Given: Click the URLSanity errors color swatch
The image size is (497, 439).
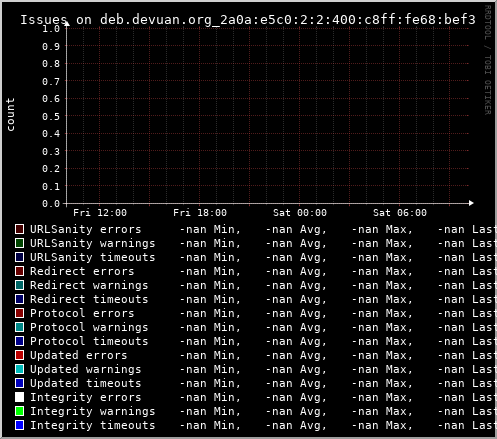Looking at the screenshot, I should pyautogui.click(x=20, y=229).
